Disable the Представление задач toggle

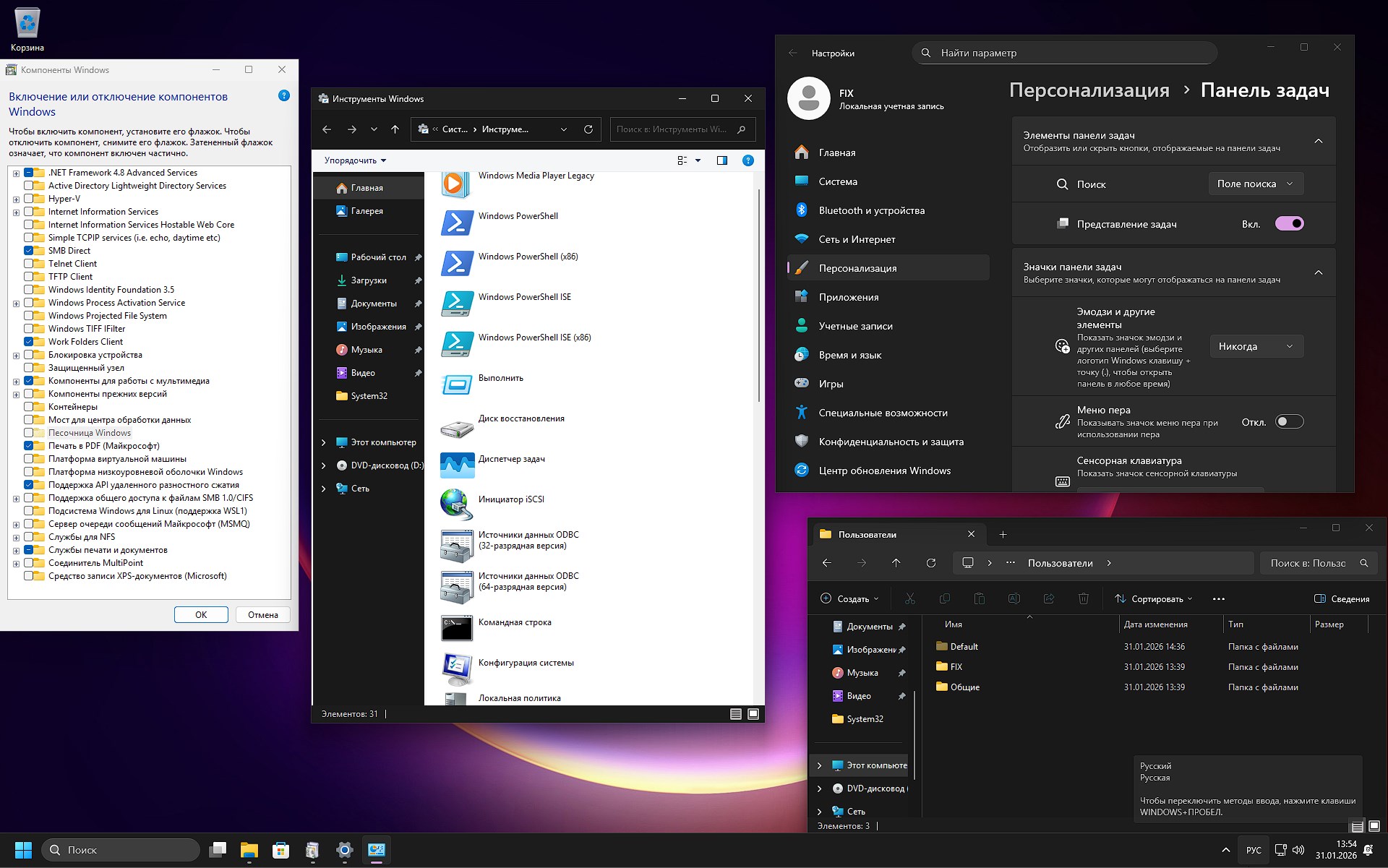1290,223
